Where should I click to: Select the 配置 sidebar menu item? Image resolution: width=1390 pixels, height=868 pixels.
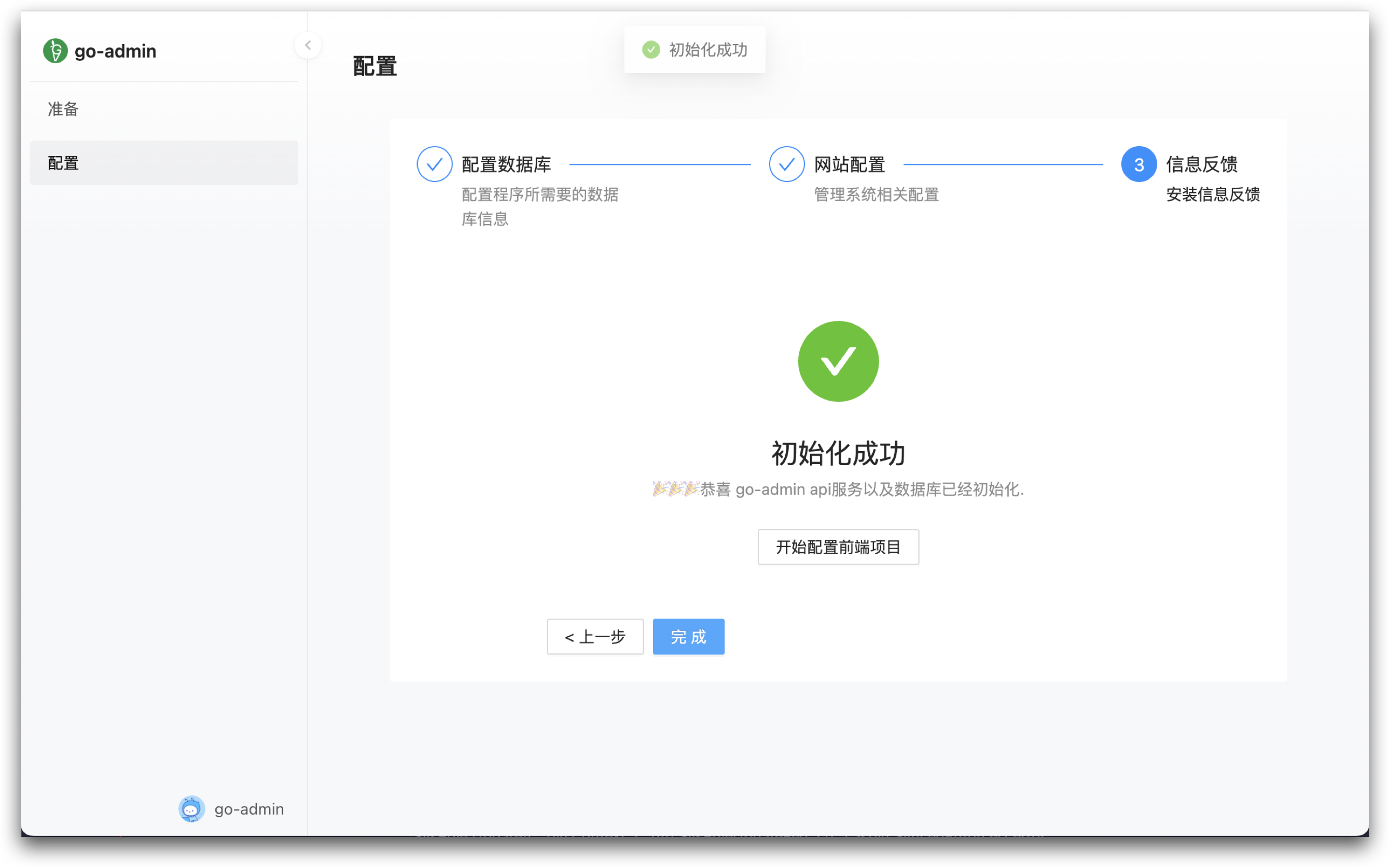(x=163, y=163)
